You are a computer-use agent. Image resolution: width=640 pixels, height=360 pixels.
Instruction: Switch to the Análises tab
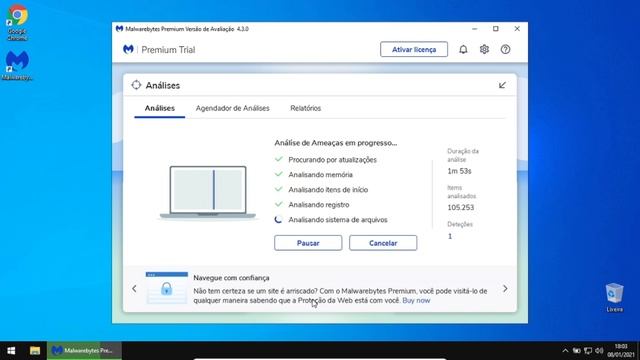pos(160,108)
